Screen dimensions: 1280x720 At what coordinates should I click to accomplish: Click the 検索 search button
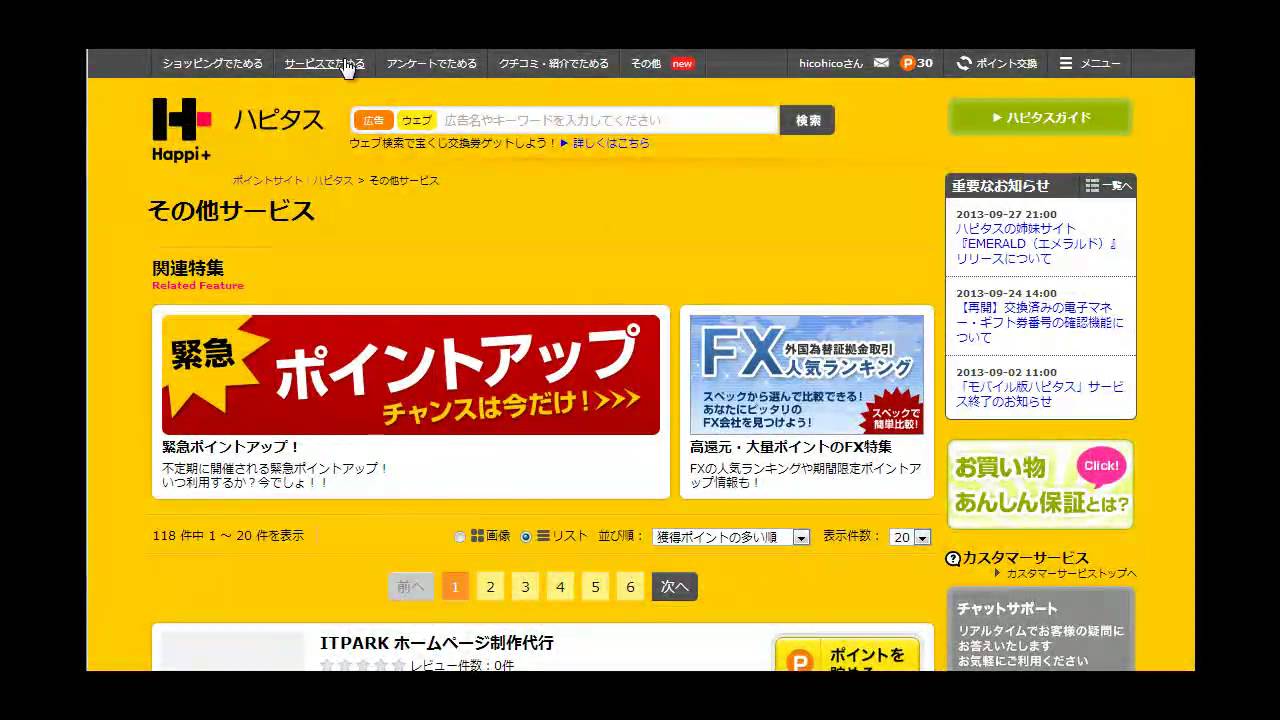pos(808,120)
